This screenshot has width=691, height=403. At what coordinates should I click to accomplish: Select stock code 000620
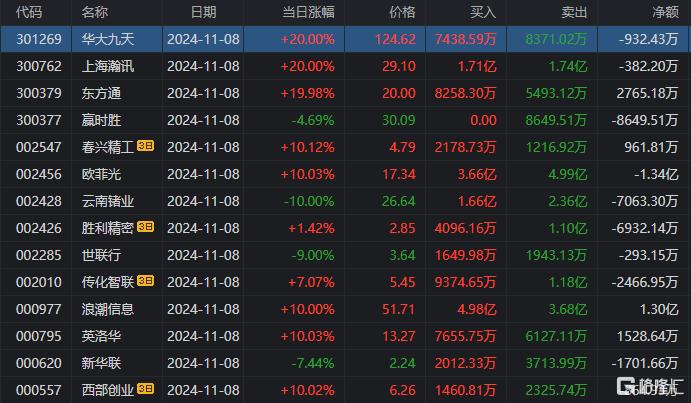pyautogui.click(x=39, y=363)
